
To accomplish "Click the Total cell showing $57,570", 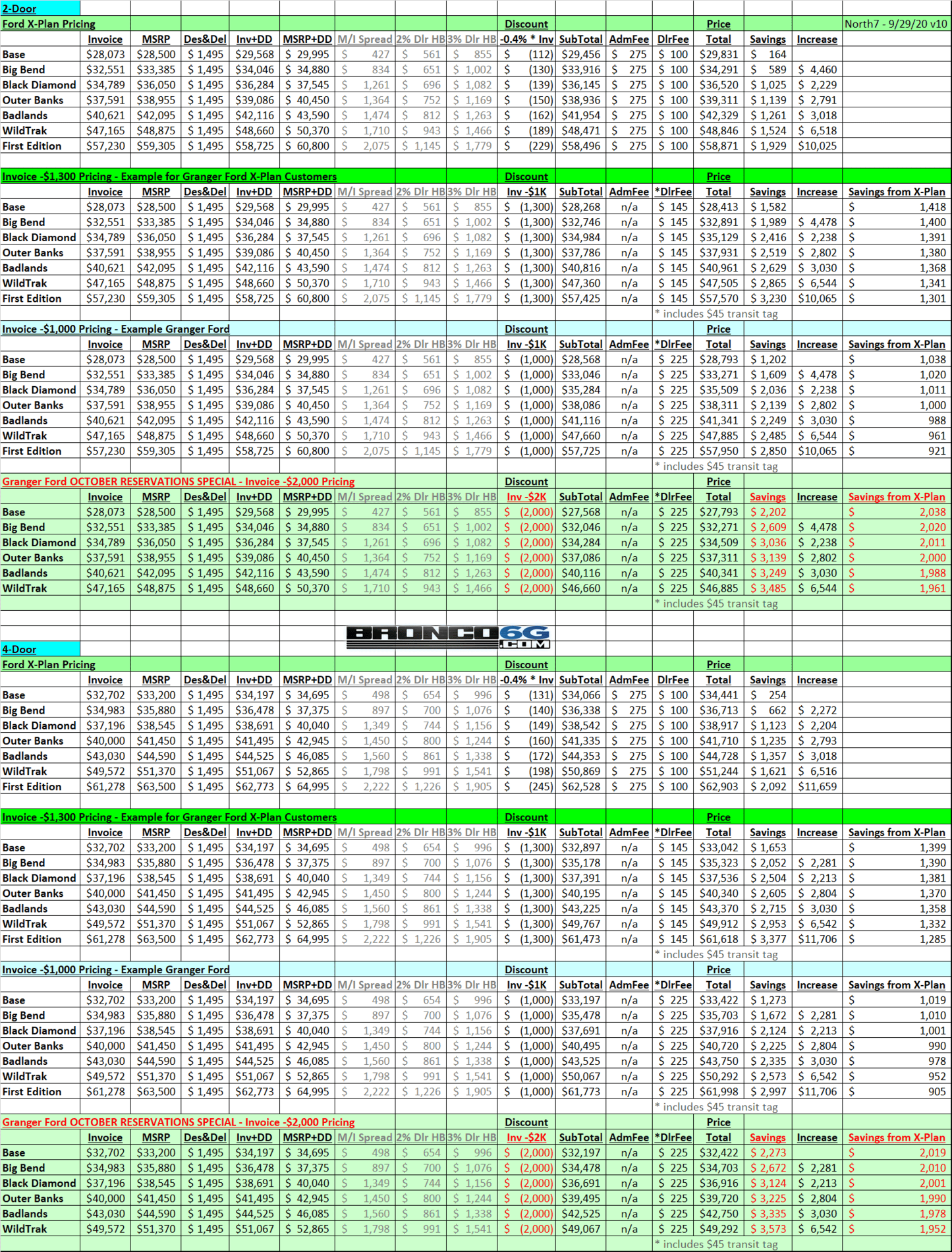I will coord(719,299).
